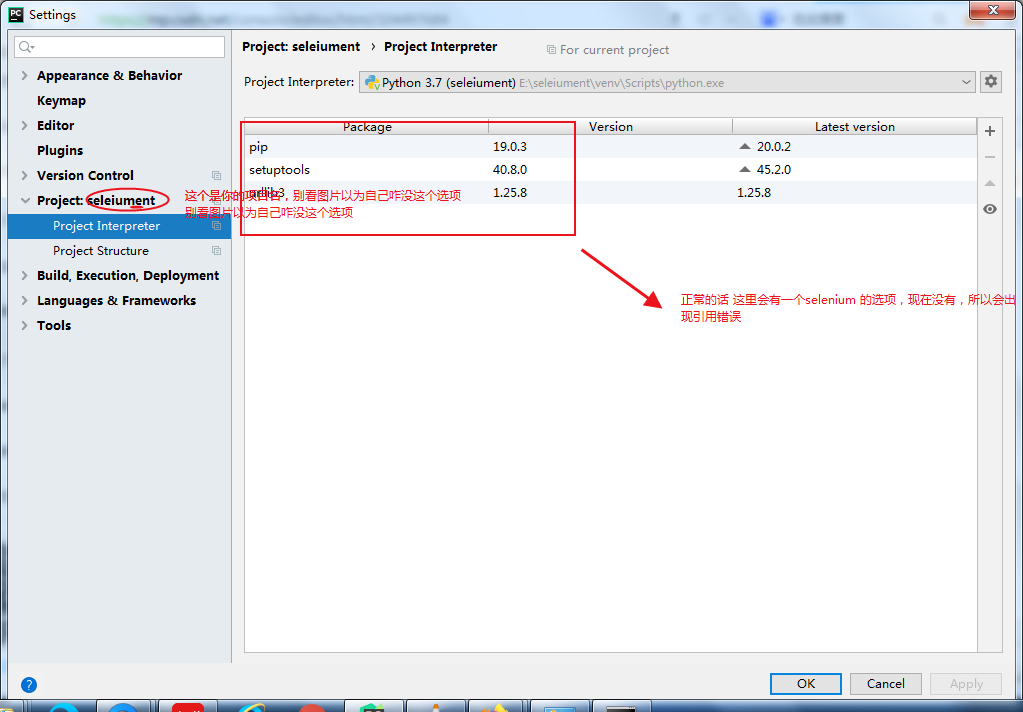The width and height of the screenshot is (1023, 712).
Task: Open the Project Interpreter dropdown list
Action: coord(966,82)
